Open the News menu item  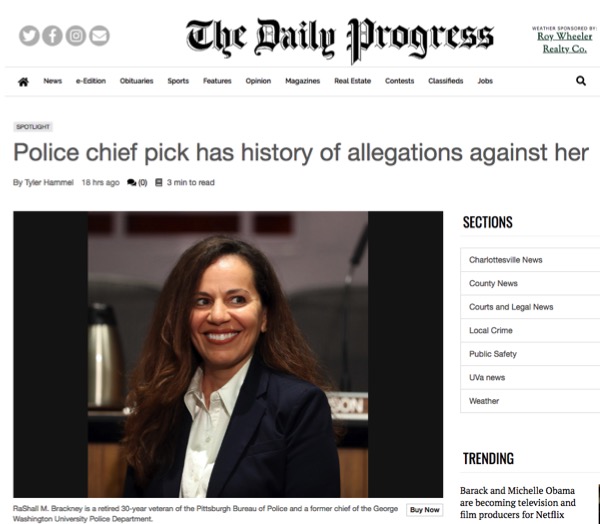coord(53,81)
